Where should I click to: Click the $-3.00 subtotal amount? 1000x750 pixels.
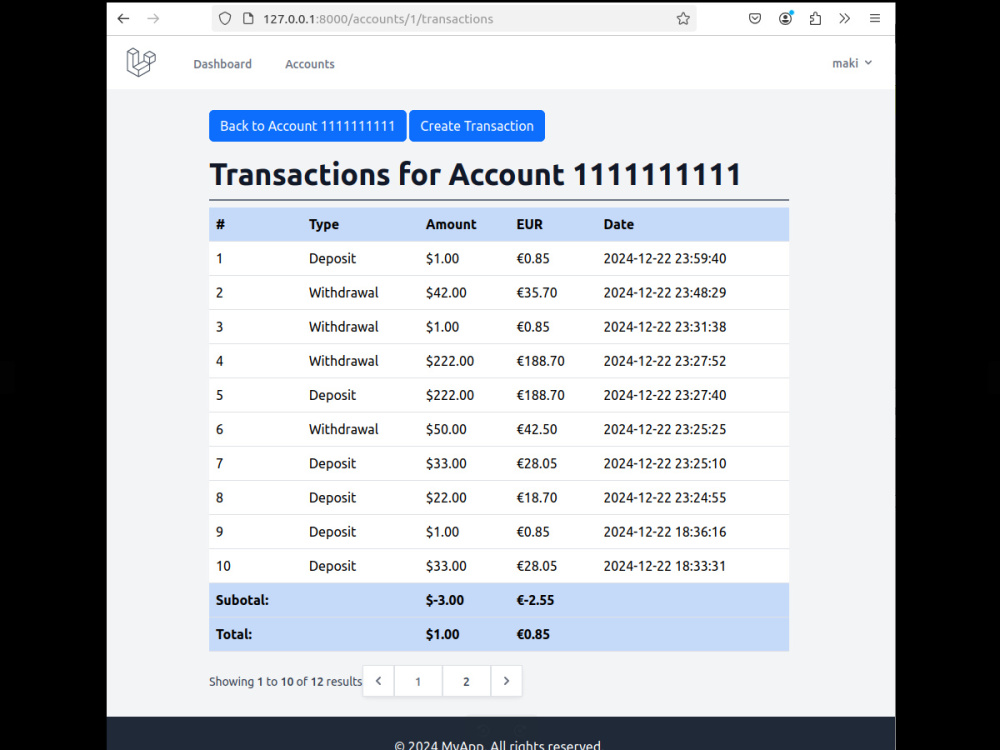tap(445, 600)
